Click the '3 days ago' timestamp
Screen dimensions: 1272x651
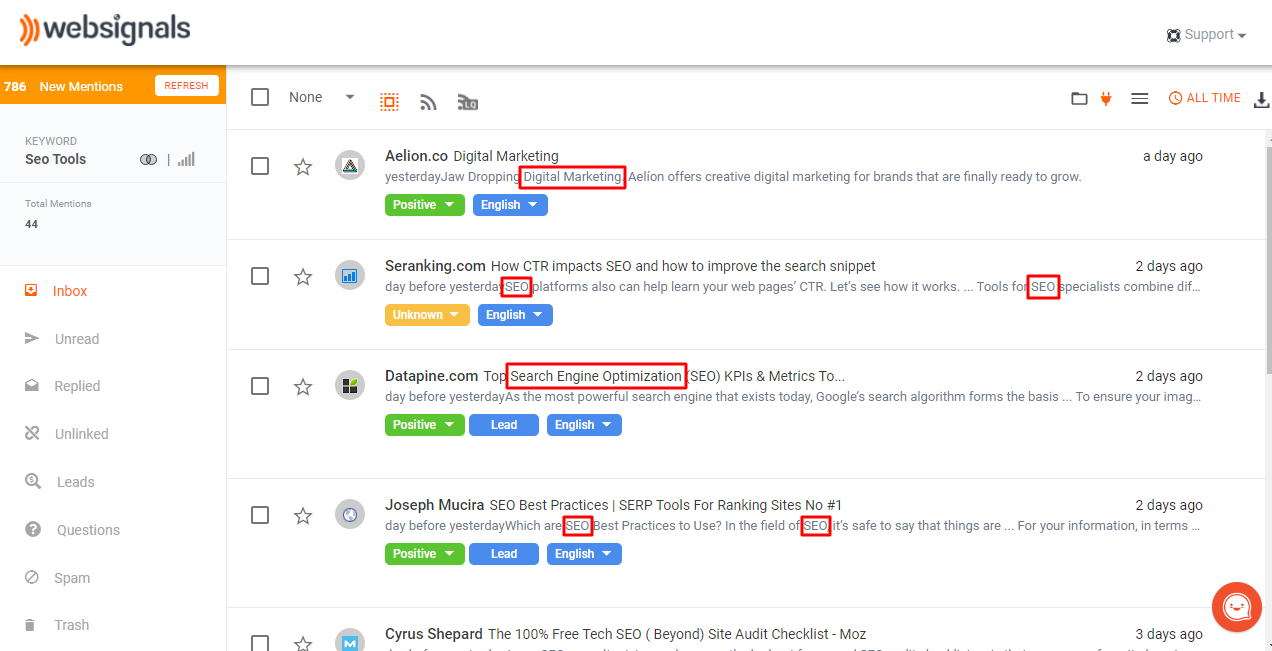coord(1169,634)
